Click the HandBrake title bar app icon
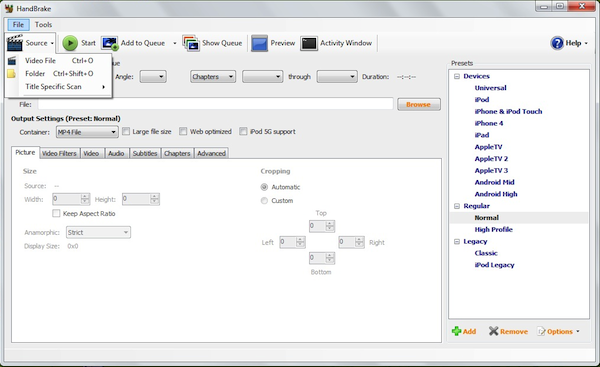Screen dimensions: 600x367 pyautogui.click(x=9, y=8)
